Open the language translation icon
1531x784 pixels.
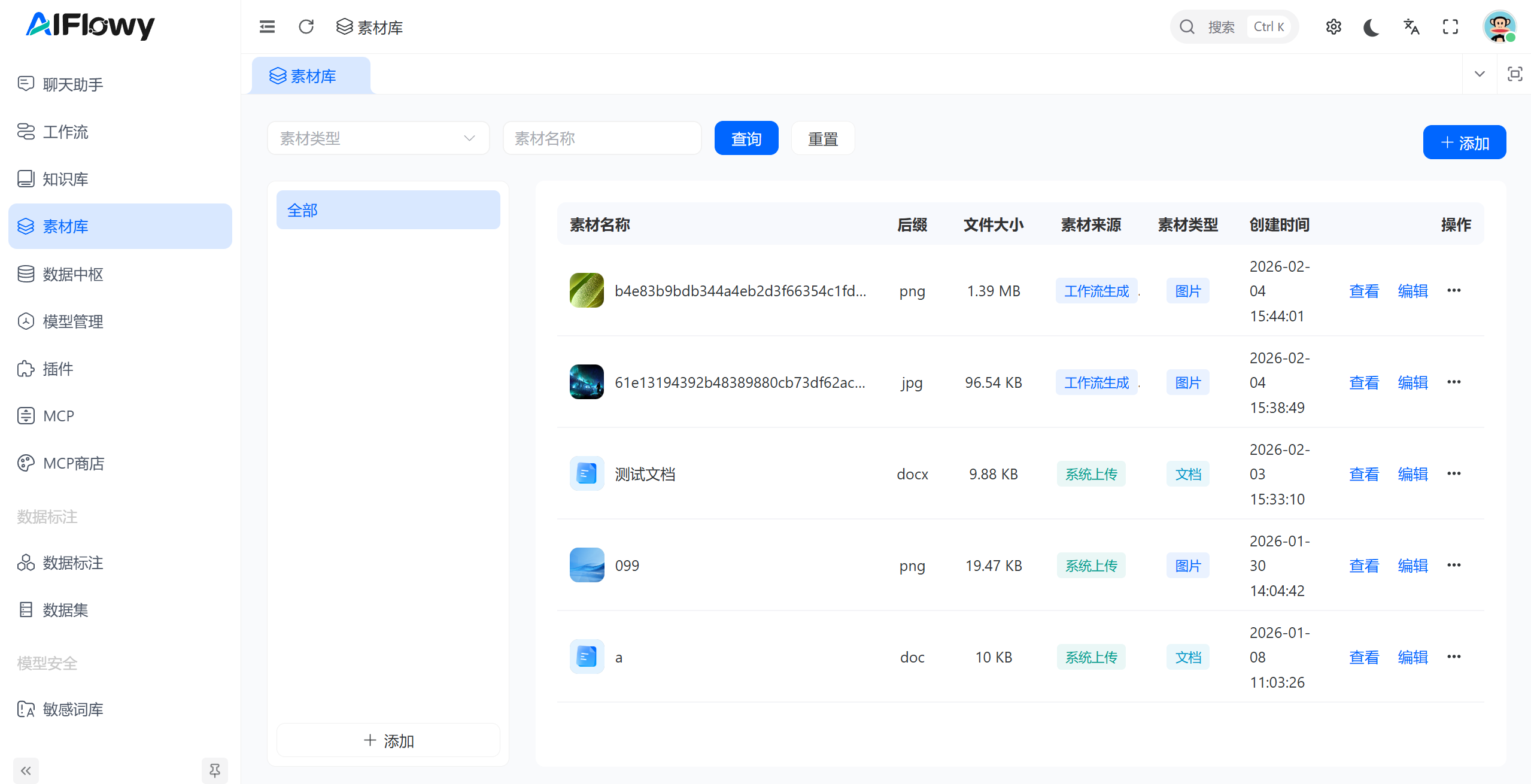tap(1411, 27)
